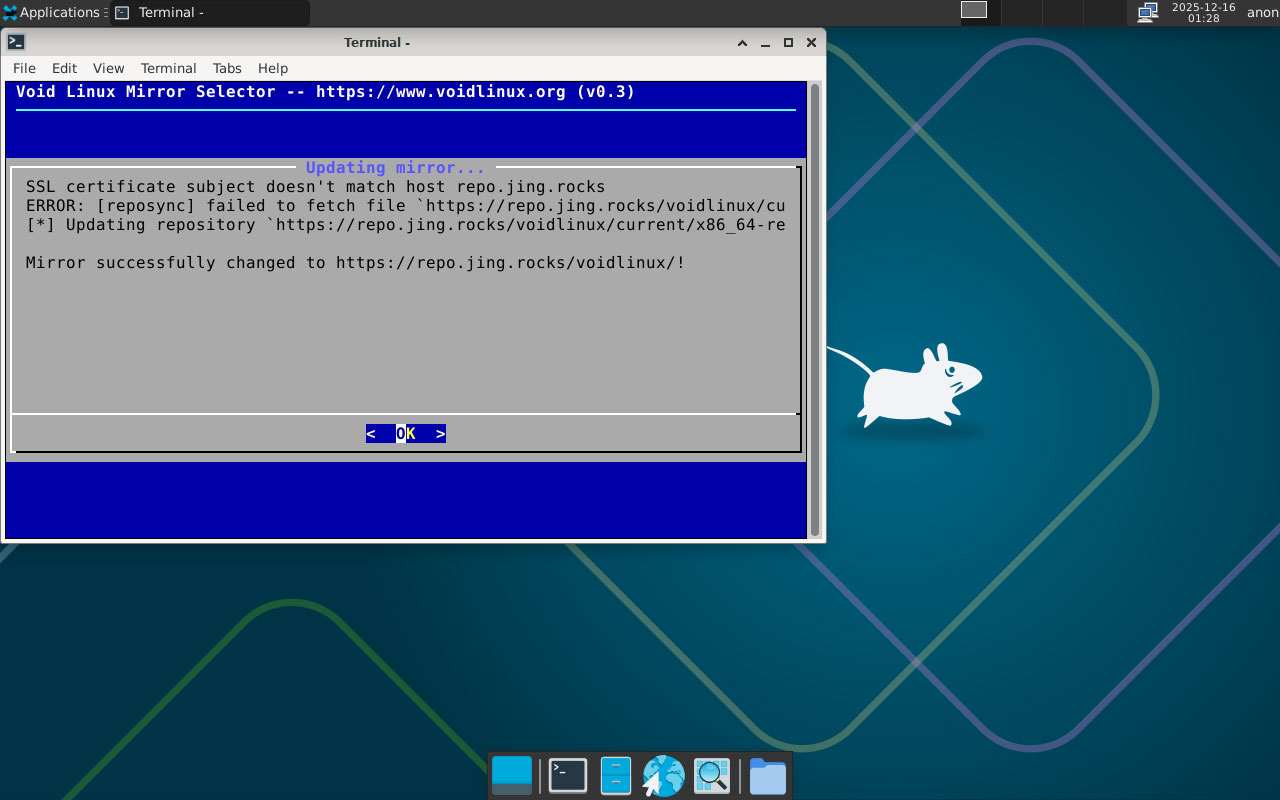This screenshot has width=1280, height=800.
Task: Select the first workspace in workspace switcher
Action: pos(974,10)
